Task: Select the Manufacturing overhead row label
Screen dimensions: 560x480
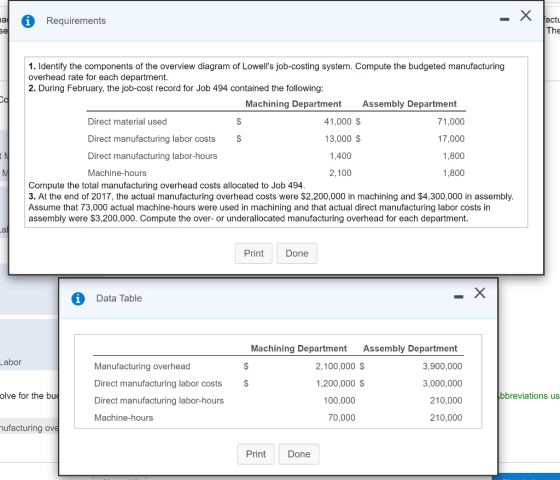Action: coord(142,366)
